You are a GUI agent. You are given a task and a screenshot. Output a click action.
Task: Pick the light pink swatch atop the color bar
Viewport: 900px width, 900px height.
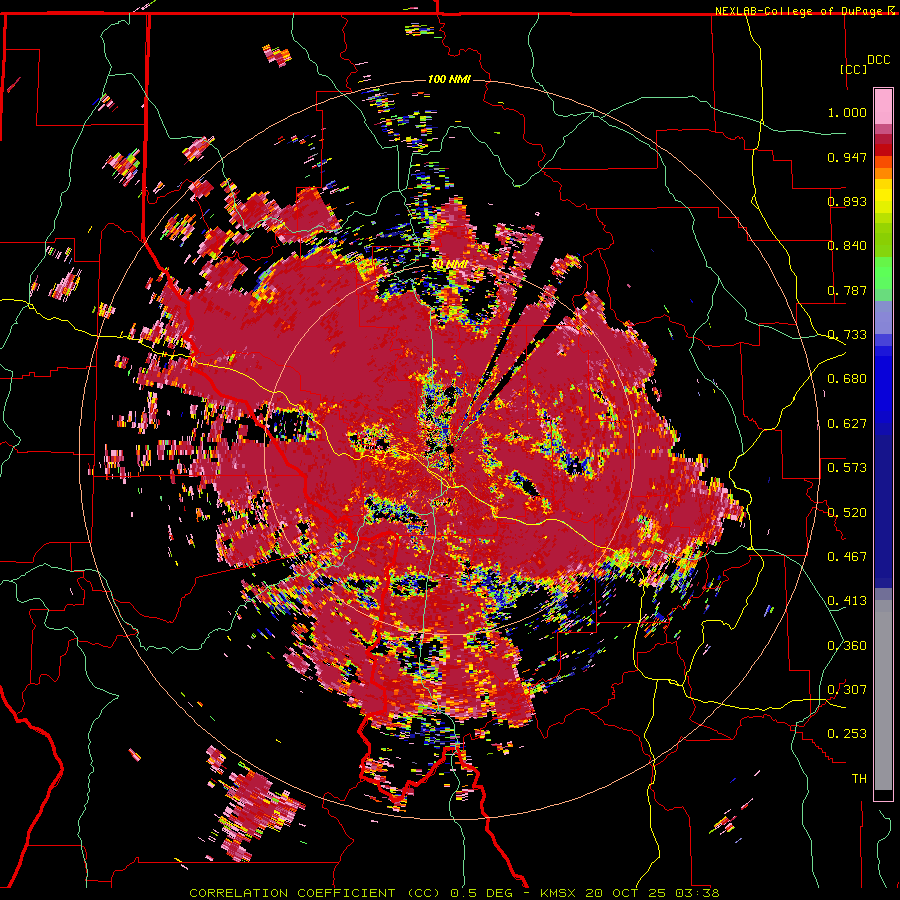883,106
